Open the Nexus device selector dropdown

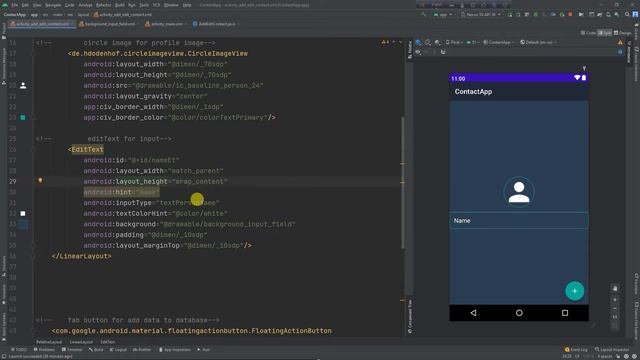tap(481, 14)
